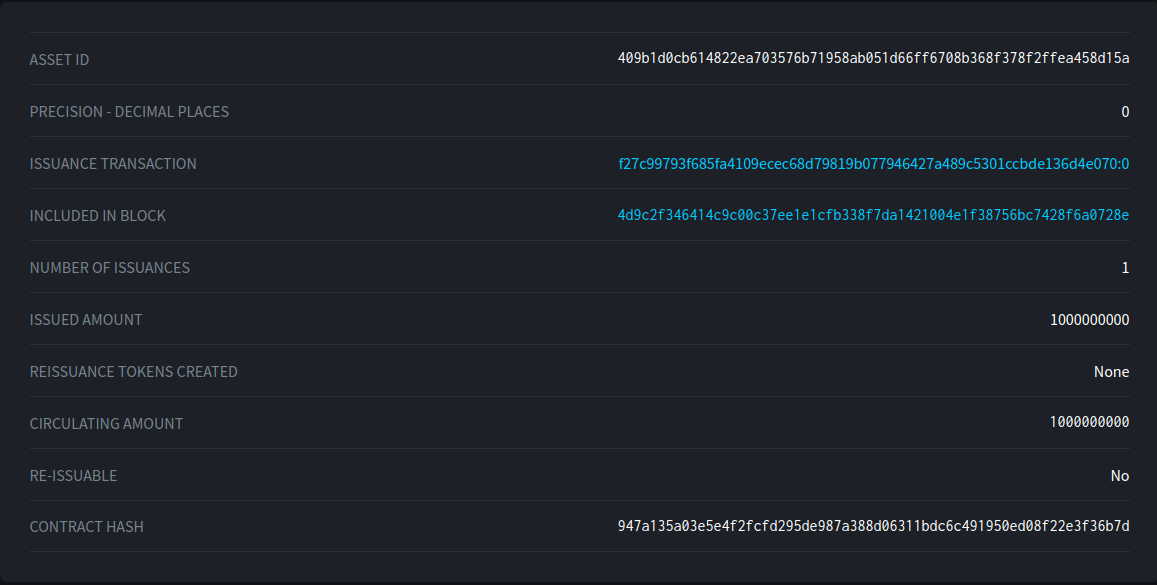Click the NUMBER OF ISSUANCES label
The width and height of the screenshot is (1157, 585).
pyautogui.click(x=110, y=268)
